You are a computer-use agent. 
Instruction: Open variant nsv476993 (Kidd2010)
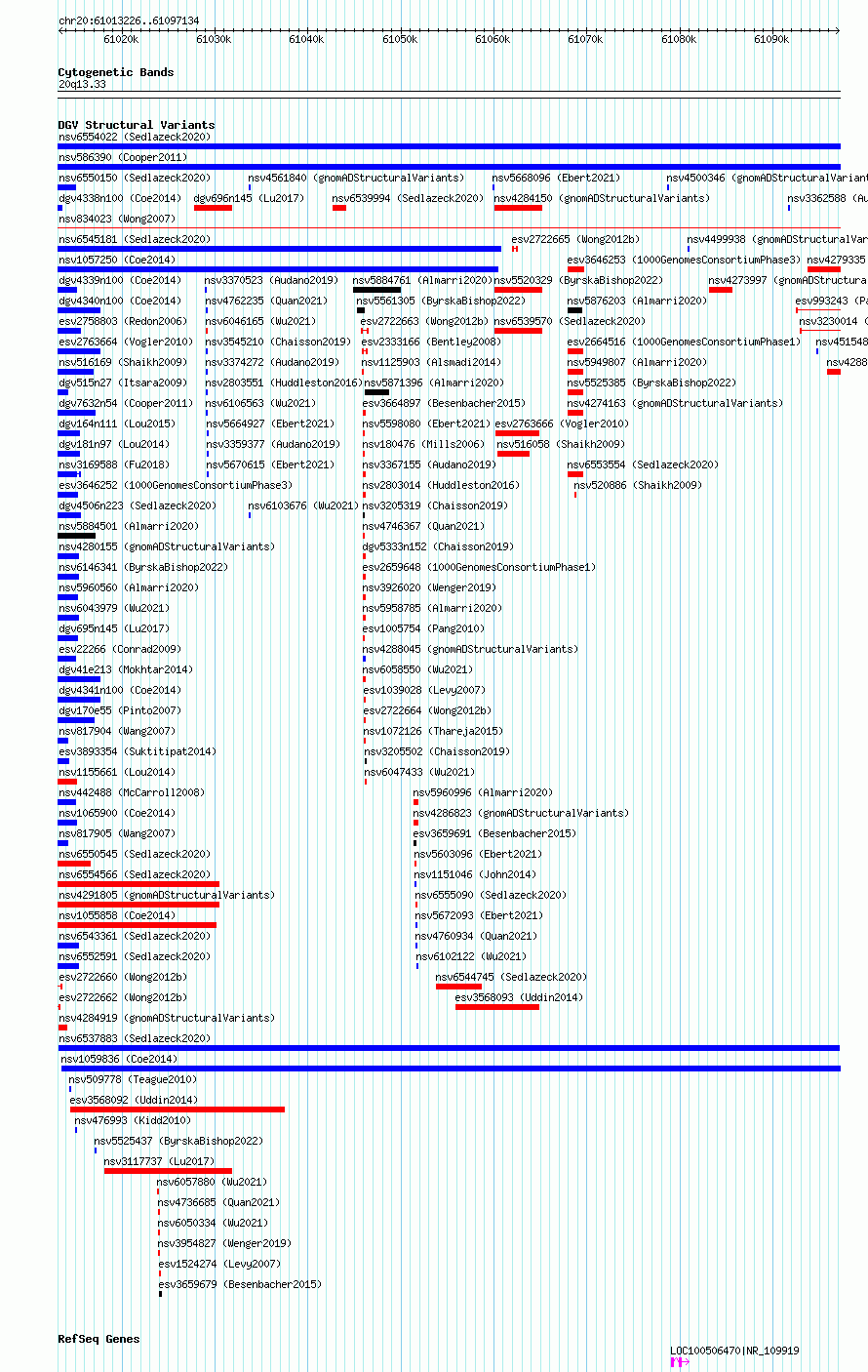tap(134, 1120)
